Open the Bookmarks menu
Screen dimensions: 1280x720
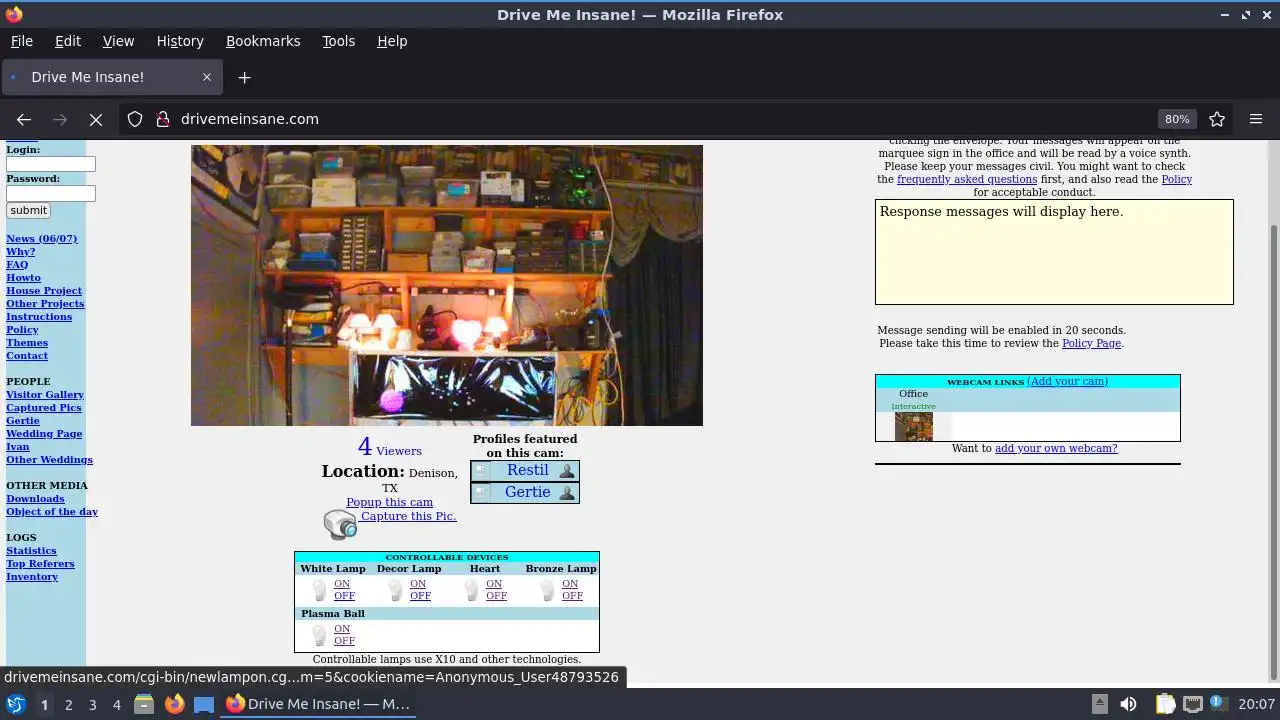tap(263, 41)
